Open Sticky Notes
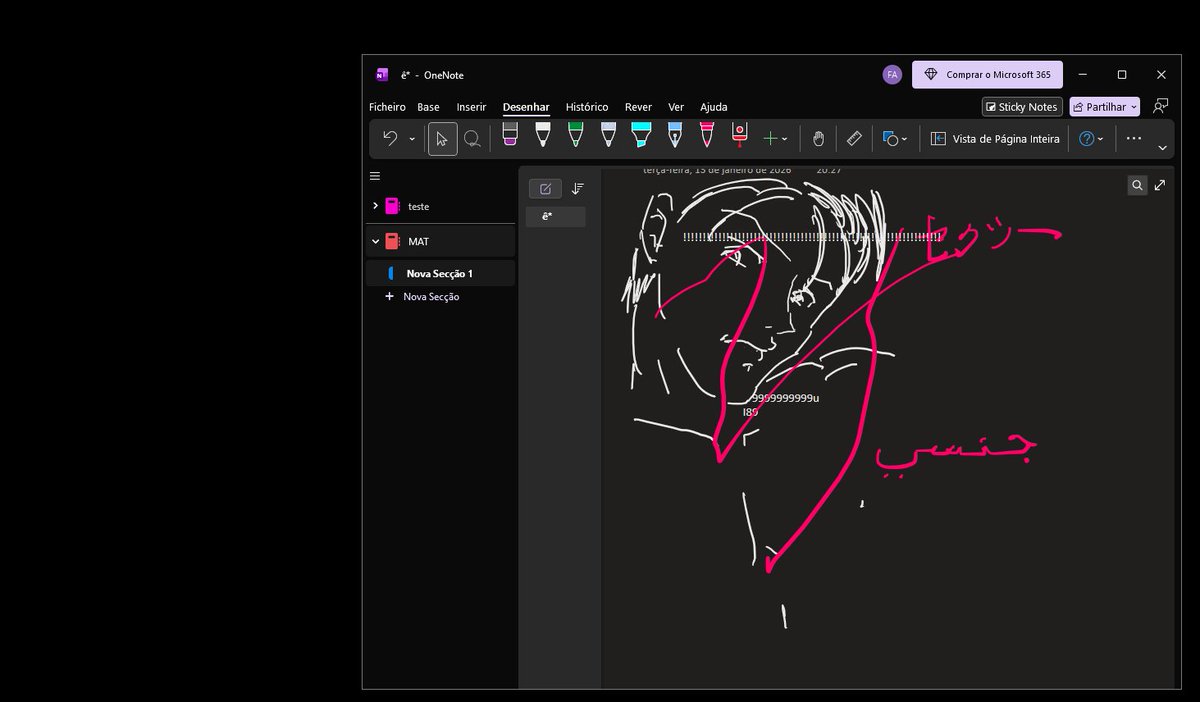1200x702 pixels. (1021, 107)
